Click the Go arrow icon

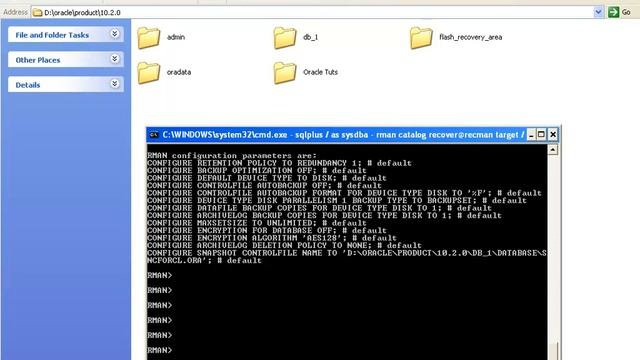tap(613, 12)
